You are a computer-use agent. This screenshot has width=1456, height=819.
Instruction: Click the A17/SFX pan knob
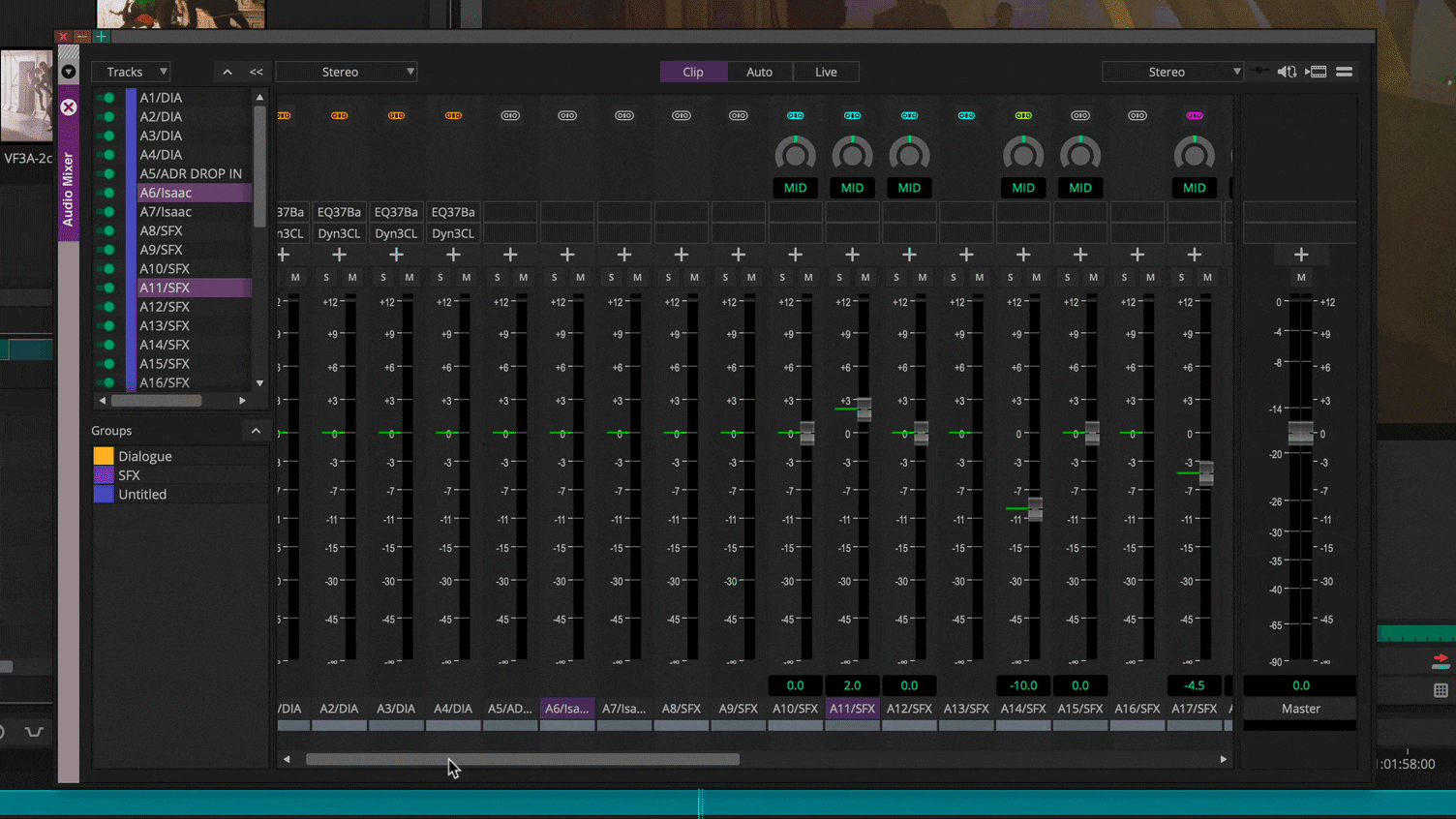1195,155
